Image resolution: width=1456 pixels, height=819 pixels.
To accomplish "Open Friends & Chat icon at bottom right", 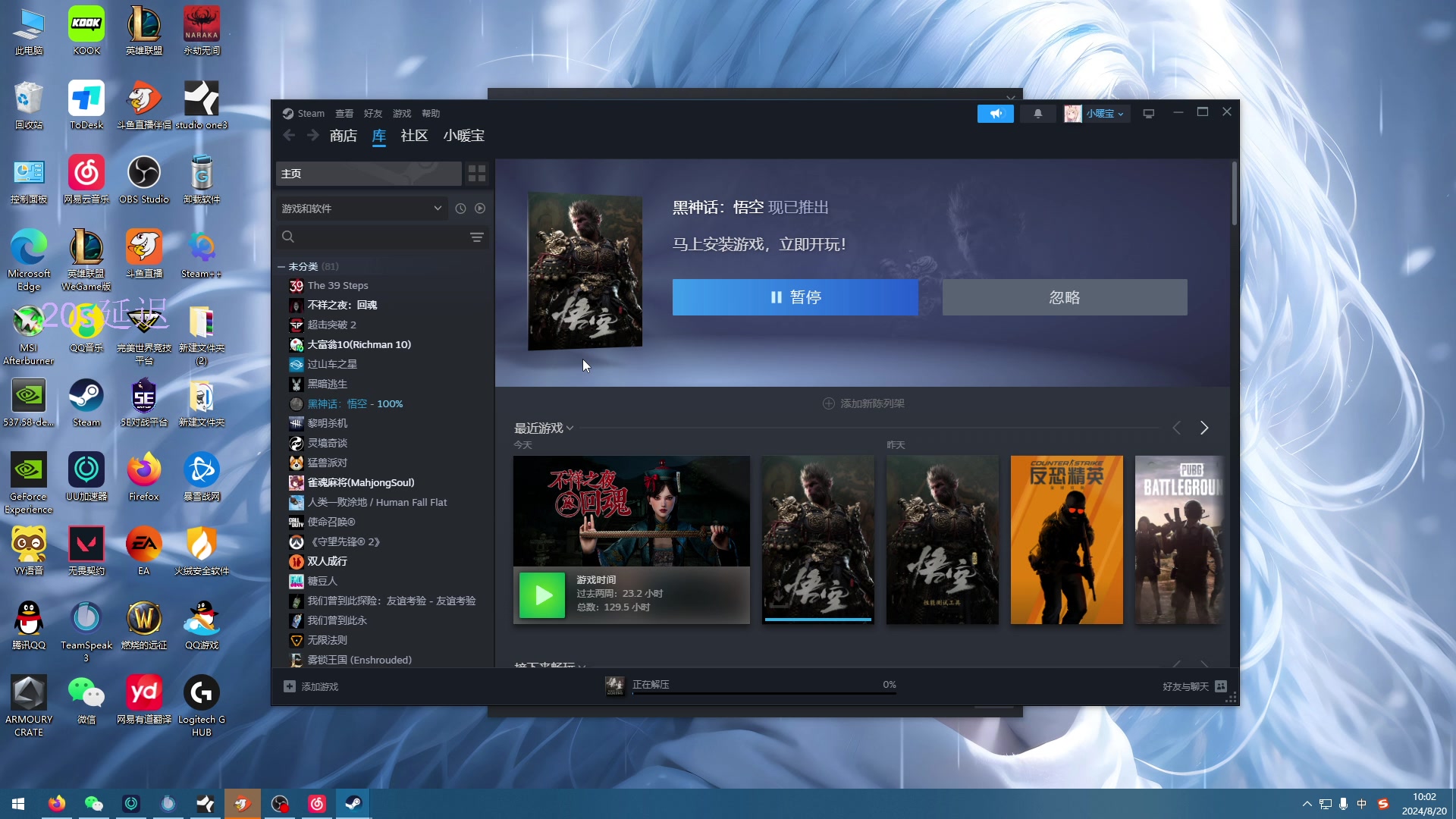I will pyautogui.click(x=1221, y=686).
